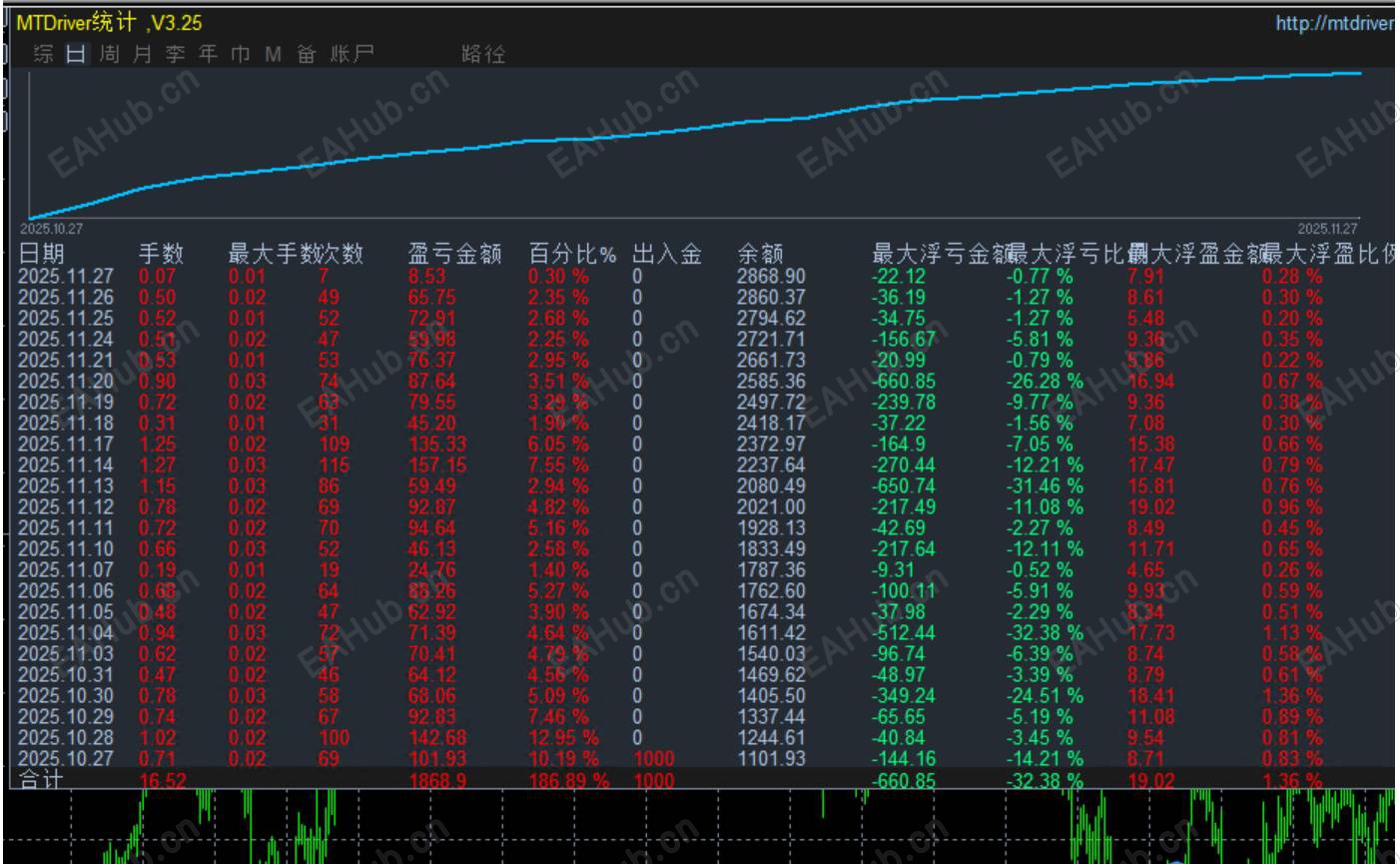1400x864 pixels.
Task: Click the 余额 column header
Action: [x=760, y=254]
